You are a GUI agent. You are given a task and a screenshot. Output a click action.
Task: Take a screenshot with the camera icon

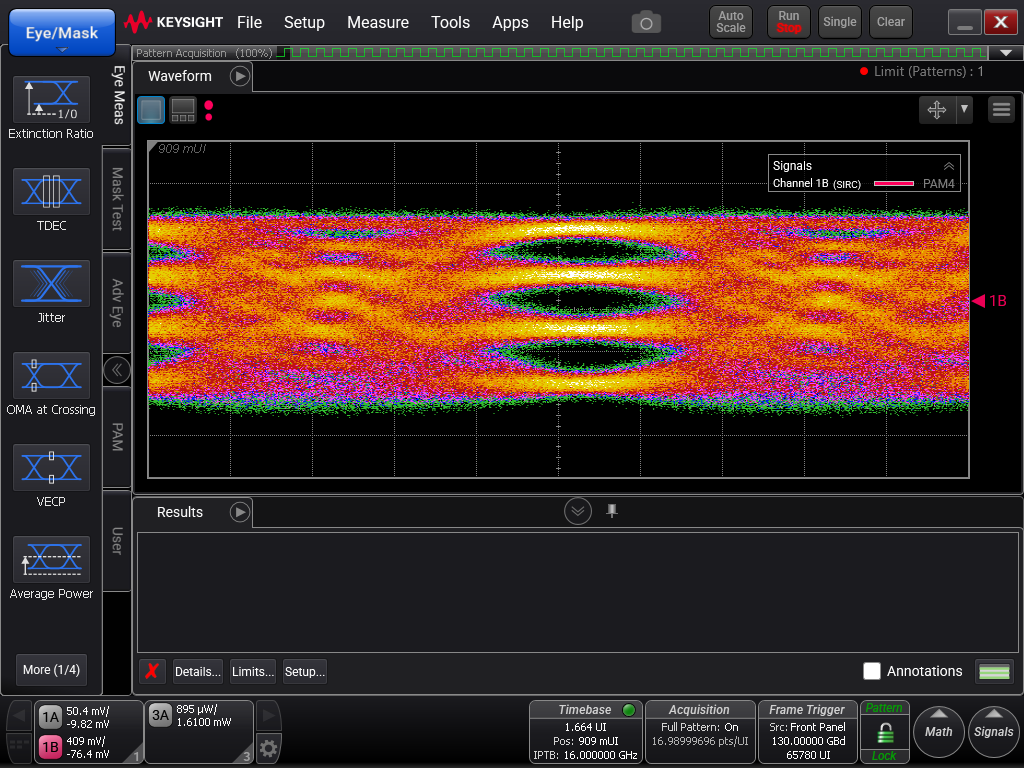646,22
